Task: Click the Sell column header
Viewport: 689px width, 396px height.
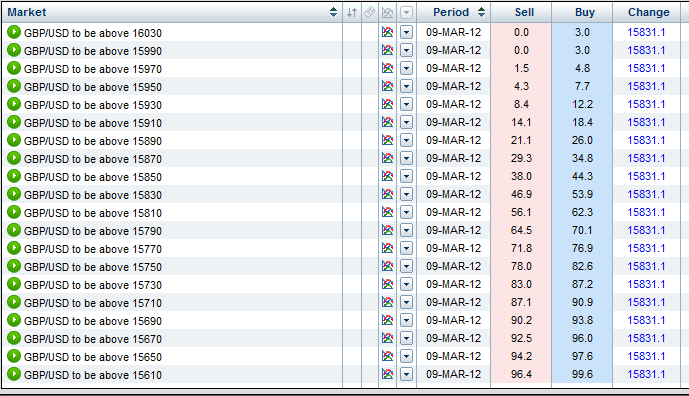Action: click(524, 12)
